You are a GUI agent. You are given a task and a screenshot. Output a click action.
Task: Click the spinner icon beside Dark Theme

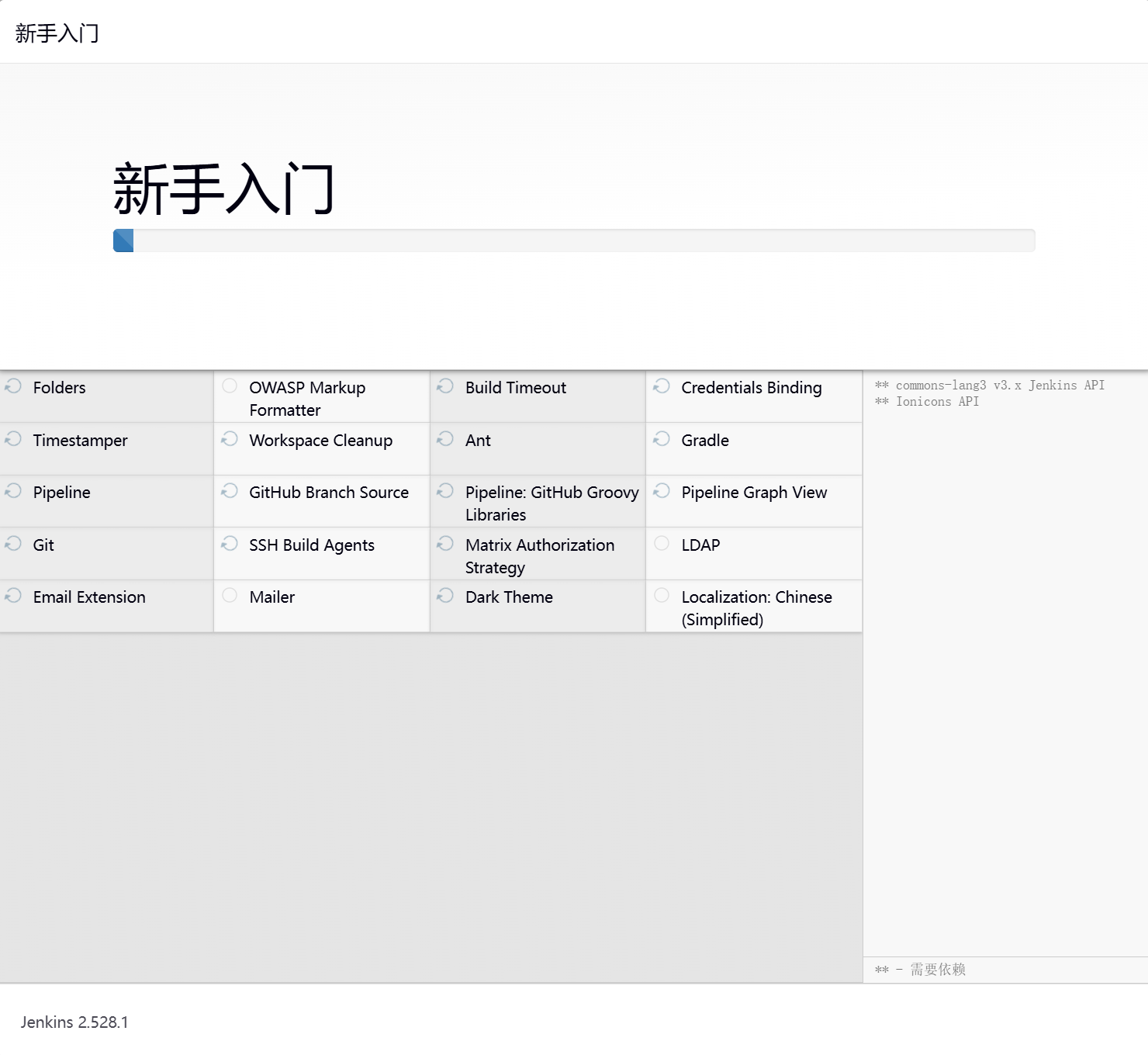(445, 595)
